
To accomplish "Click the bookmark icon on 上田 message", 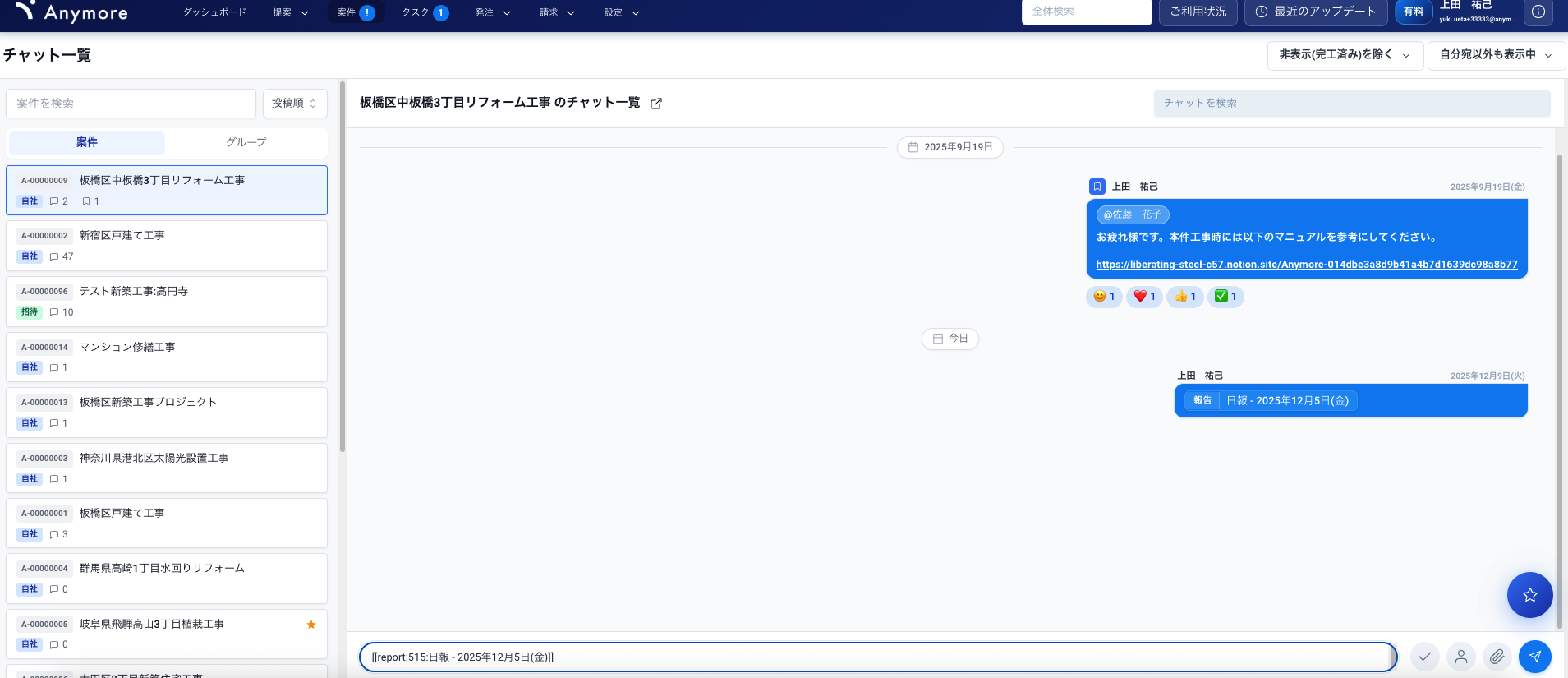I will click(1097, 187).
